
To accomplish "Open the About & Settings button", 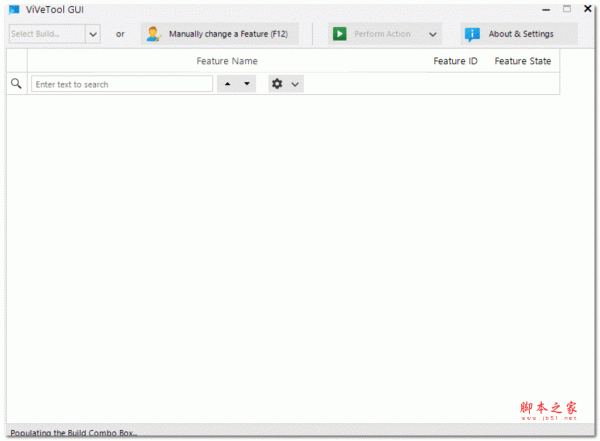I will [x=520, y=34].
